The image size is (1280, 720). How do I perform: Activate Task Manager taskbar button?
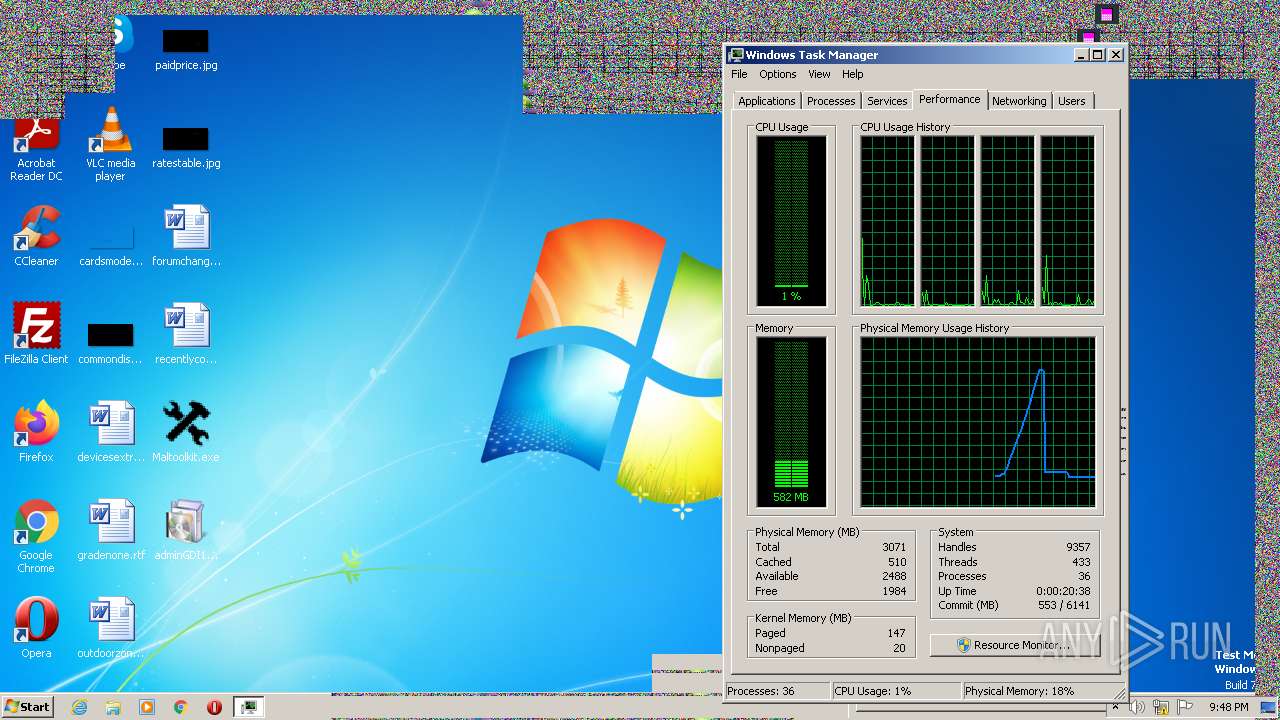pyautogui.click(x=248, y=707)
